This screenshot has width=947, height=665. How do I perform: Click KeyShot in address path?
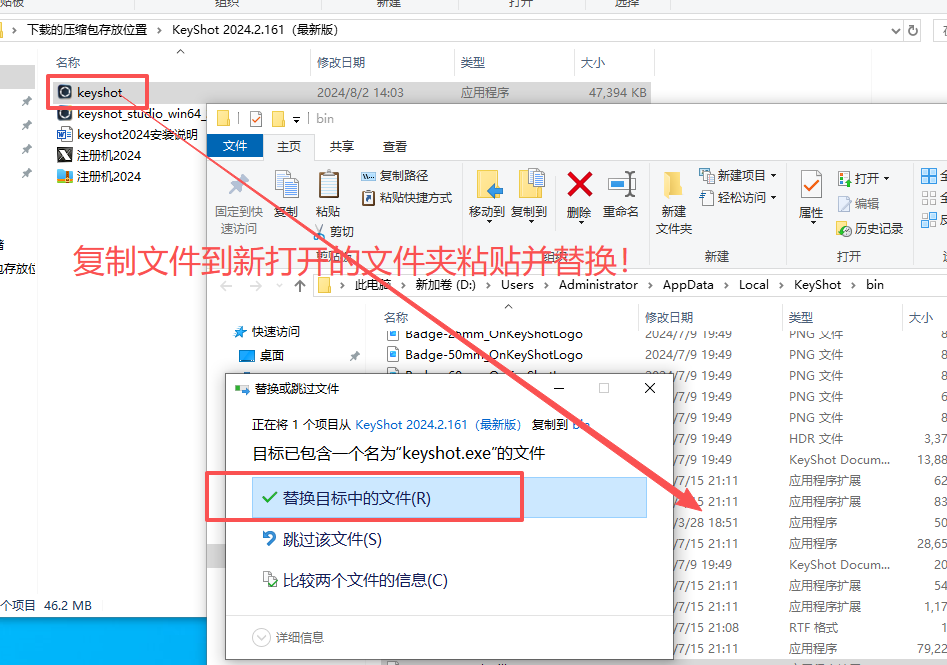tap(817, 285)
